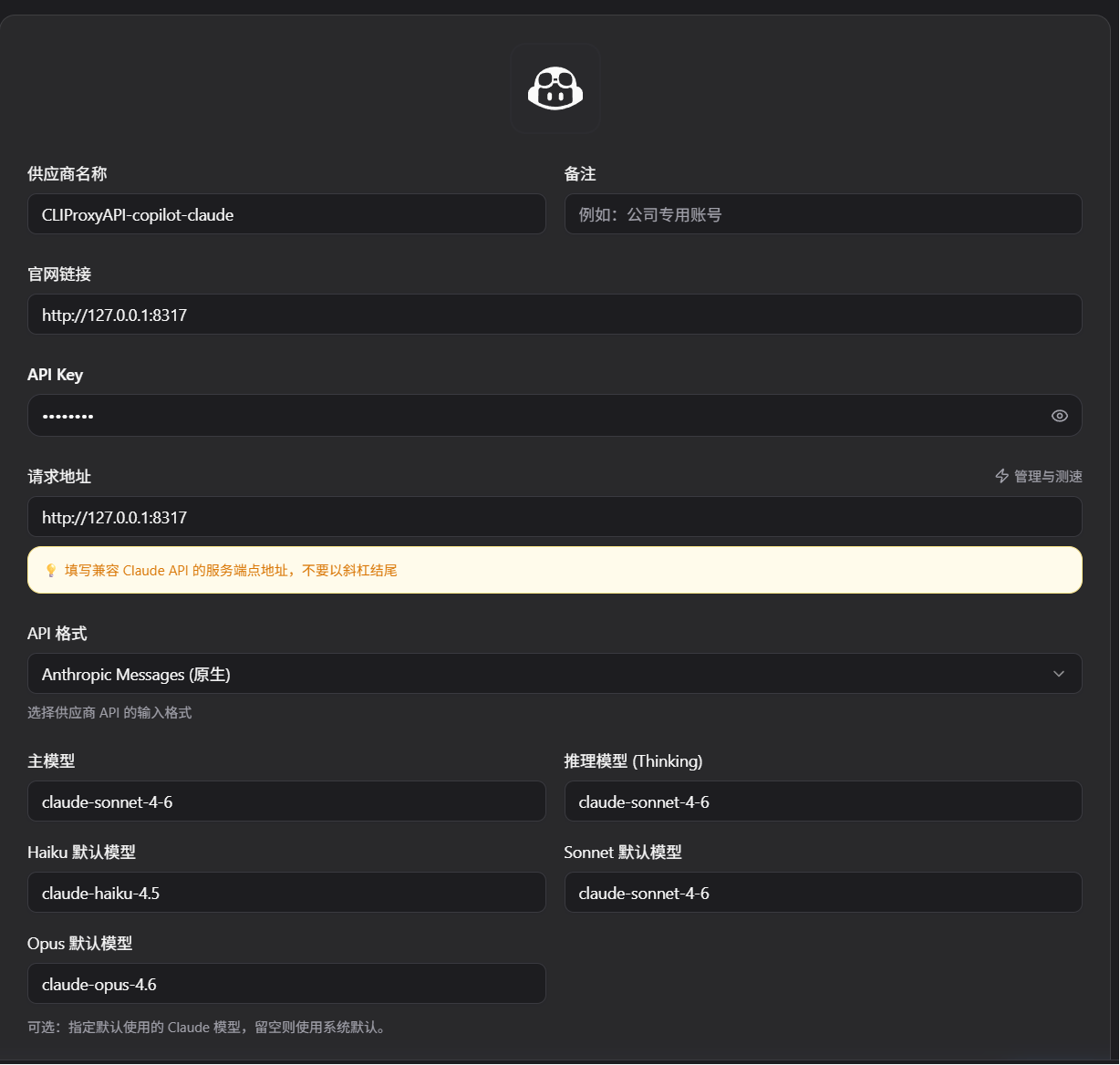
Task: Click the API Key label
Action: (x=55, y=375)
